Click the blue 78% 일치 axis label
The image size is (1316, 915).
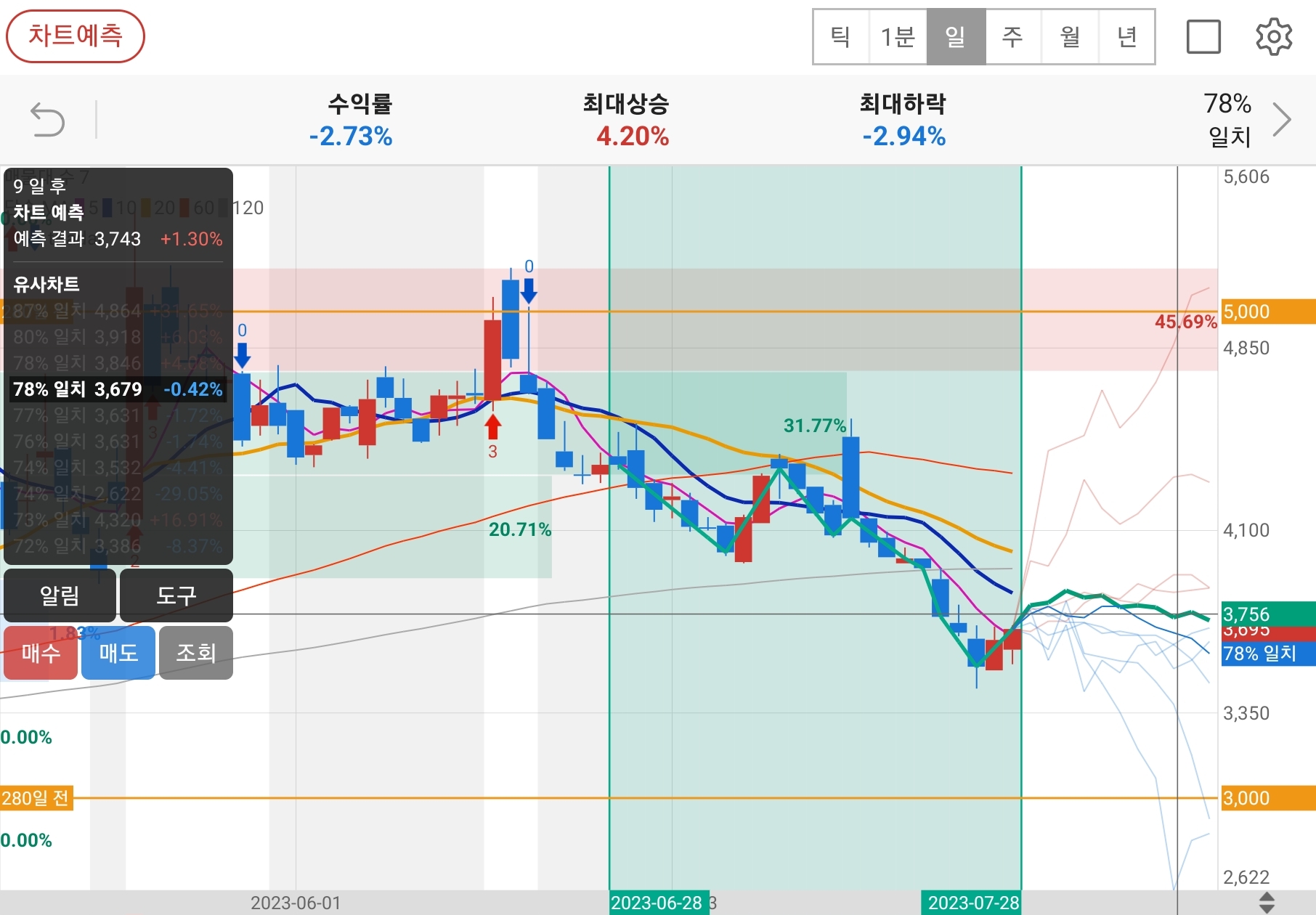(x=1268, y=654)
